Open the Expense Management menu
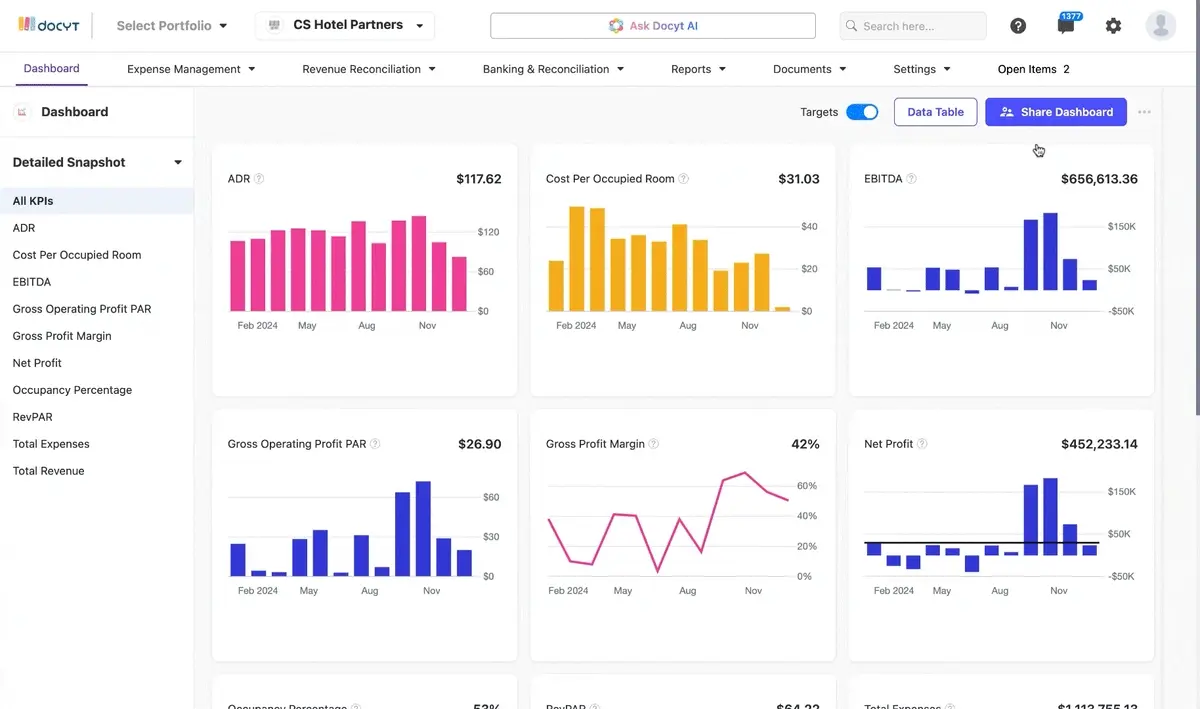This screenshot has height=709, width=1200. (191, 69)
